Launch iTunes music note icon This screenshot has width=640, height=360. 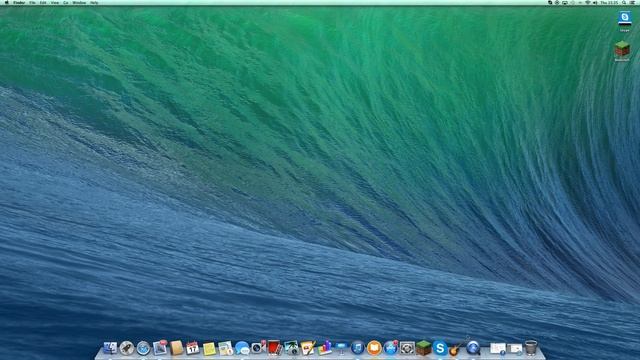[358, 348]
